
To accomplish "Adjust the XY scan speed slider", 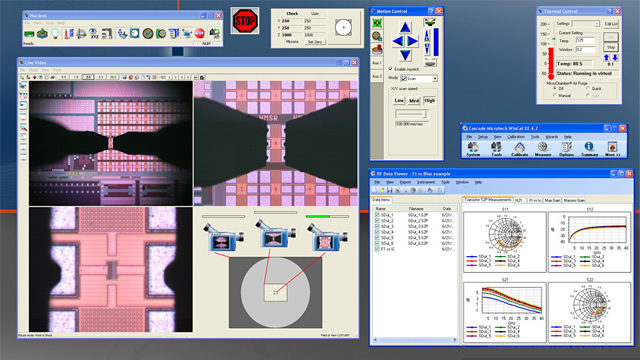I will click(x=411, y=114).
